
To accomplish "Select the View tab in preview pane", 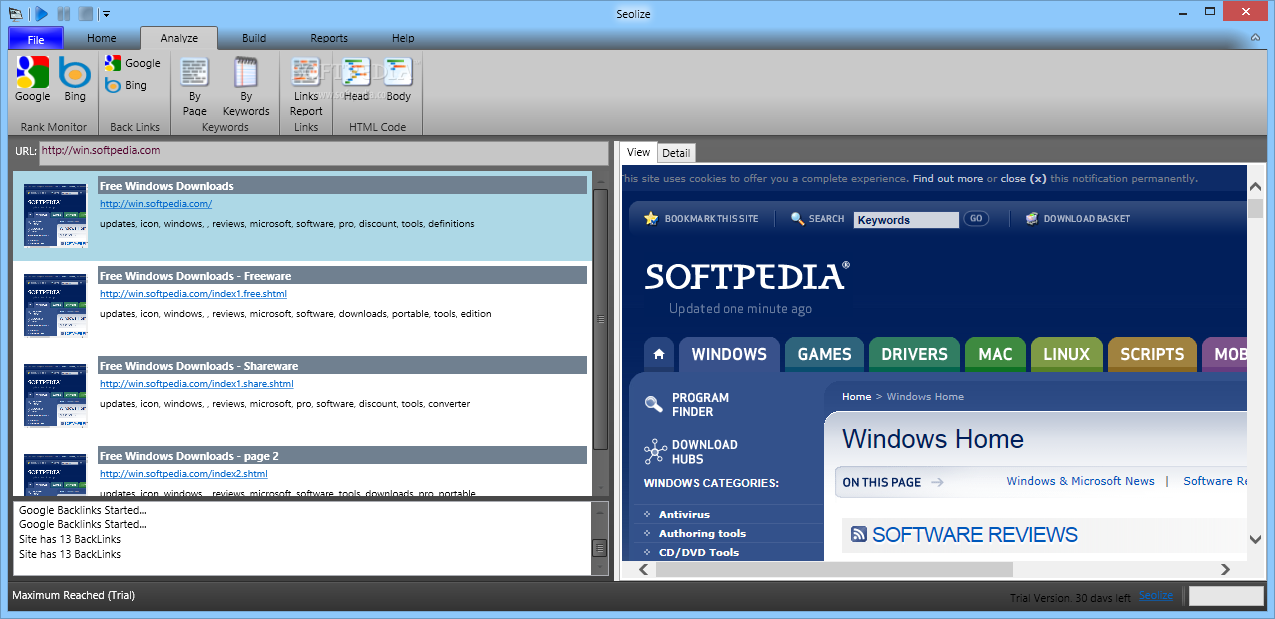I will (638, 152).
